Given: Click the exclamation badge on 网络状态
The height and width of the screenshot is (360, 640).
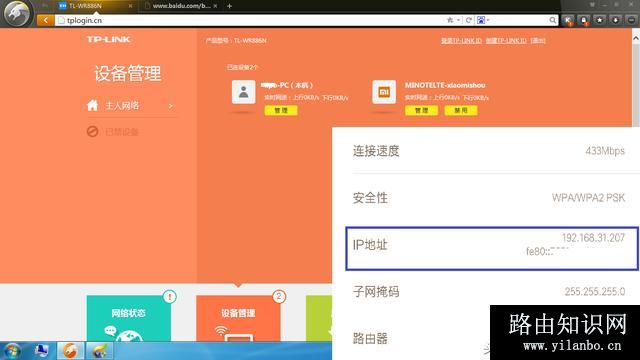Looking at the screenshot, I should click(169, 297).
